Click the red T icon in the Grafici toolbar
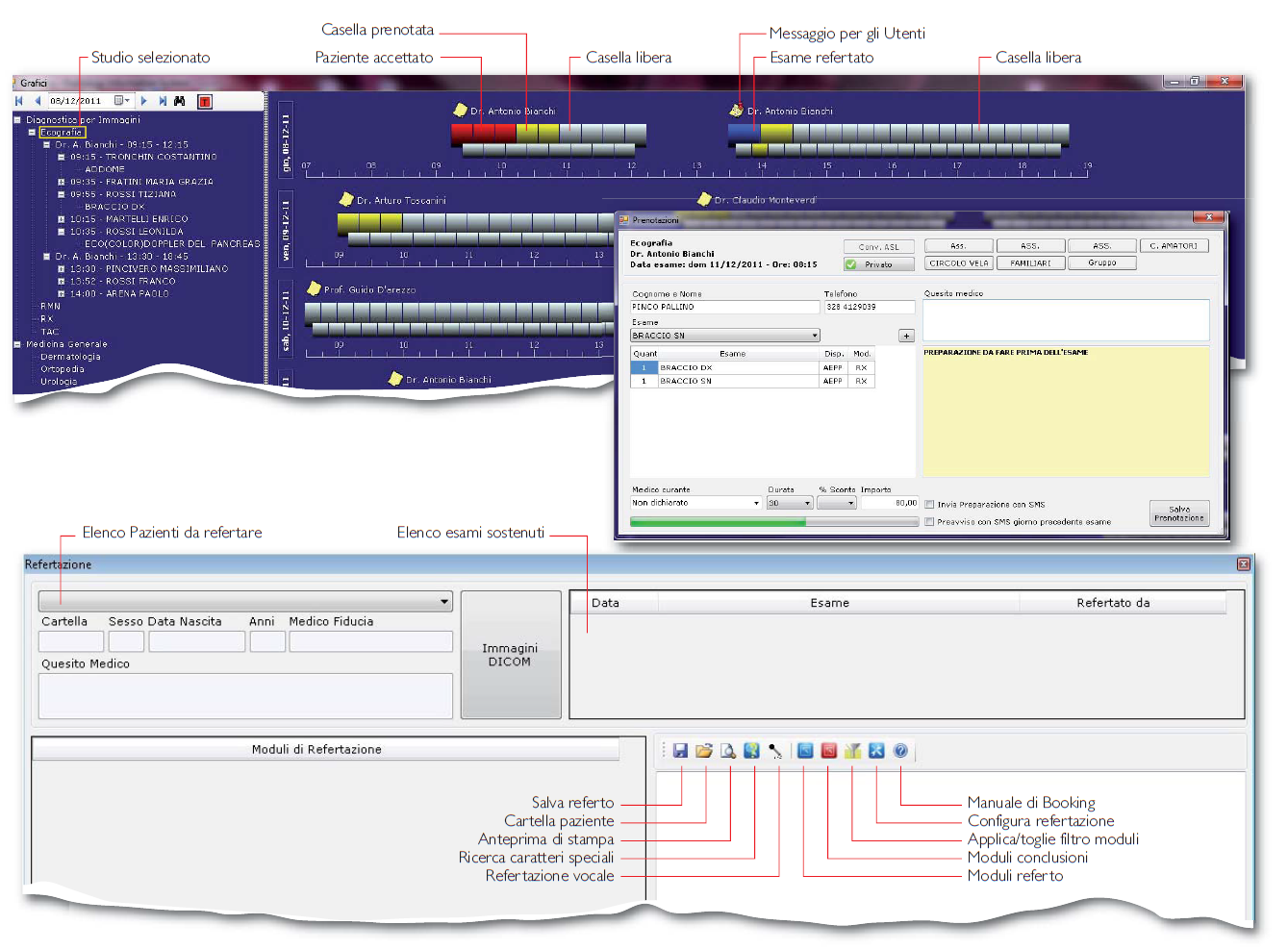The height and width of the screenshot is (950, 1288). (205, 101)
